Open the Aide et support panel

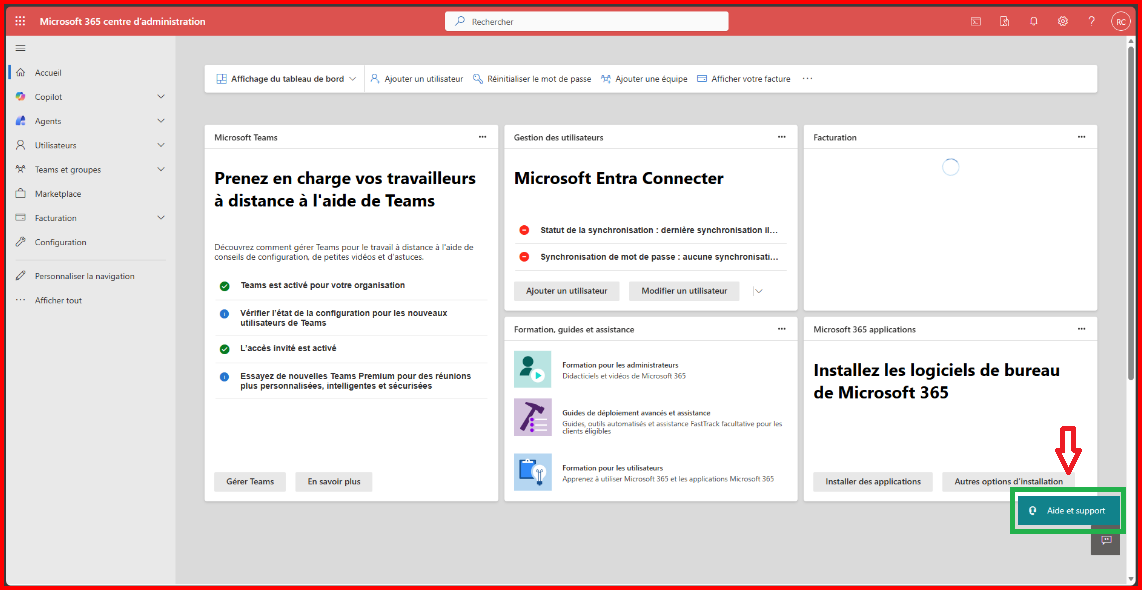coord(1068,511)
